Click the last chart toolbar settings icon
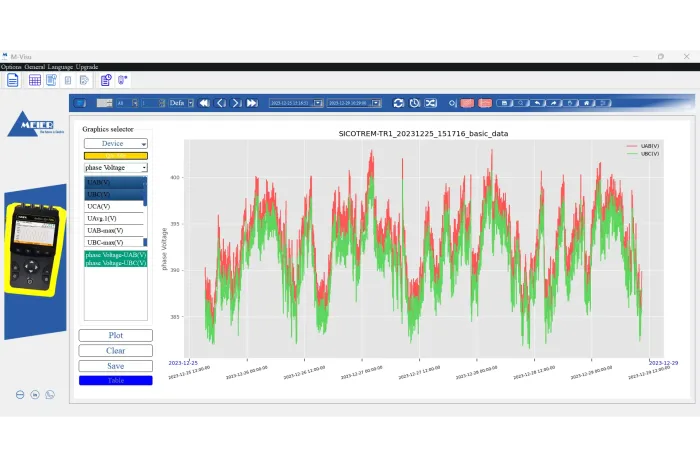This screenshot has width=700, height=467. [x=603, y=103]
